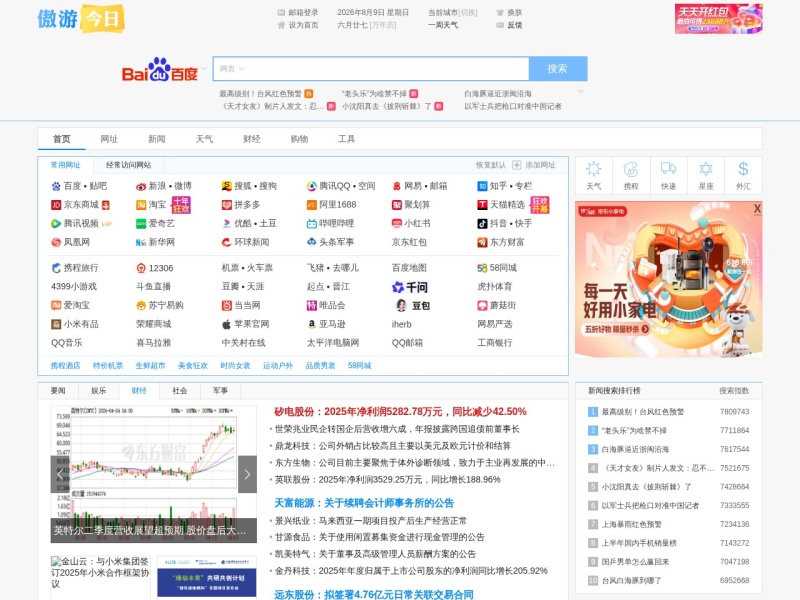Click the 傲游今日 site logo

[81, 19]
